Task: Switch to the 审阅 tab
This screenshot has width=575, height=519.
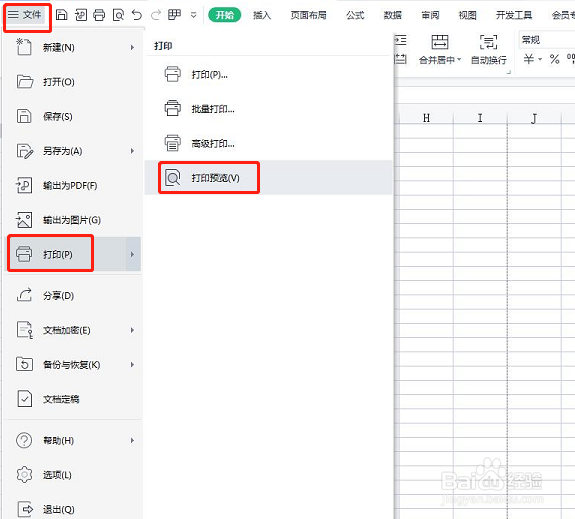Action: click(x=430, y=15)
